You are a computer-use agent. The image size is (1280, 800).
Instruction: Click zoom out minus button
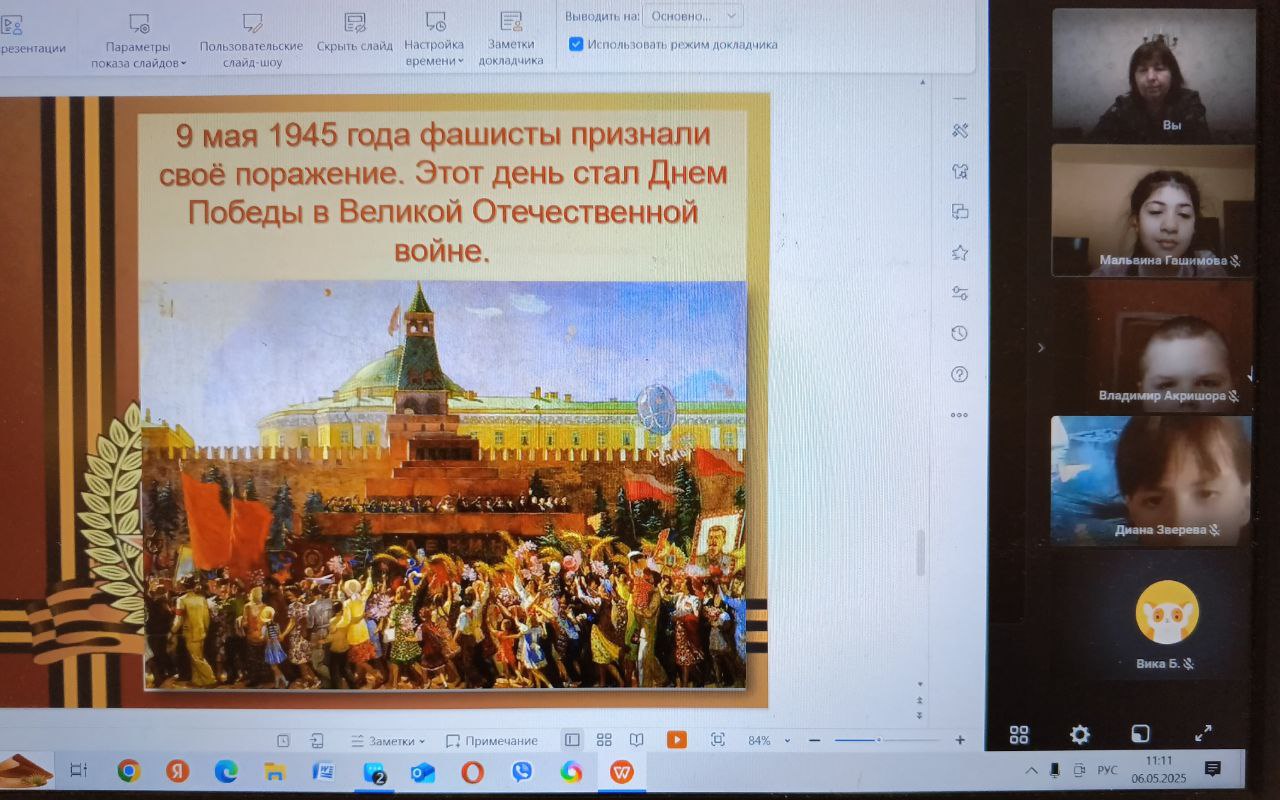(x=814, y=740)
